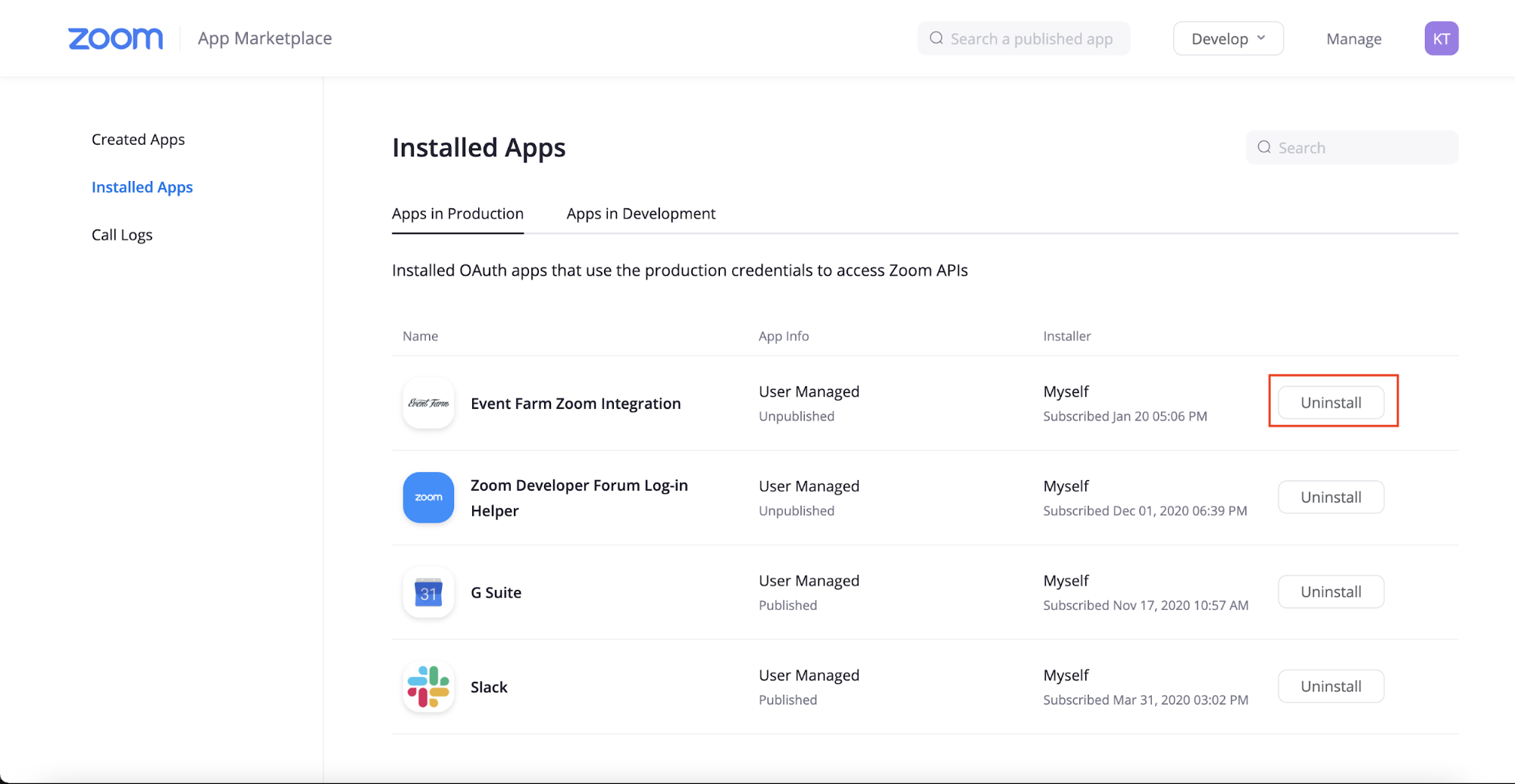
Task: Focus the Search a published app field
Action: pyautogui.click(x=1023, y=39)
